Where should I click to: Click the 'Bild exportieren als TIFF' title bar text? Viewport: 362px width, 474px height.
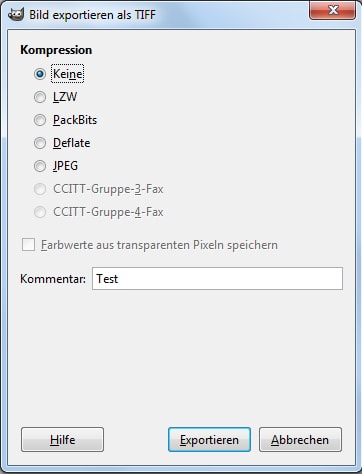click(x=92, y=15)
